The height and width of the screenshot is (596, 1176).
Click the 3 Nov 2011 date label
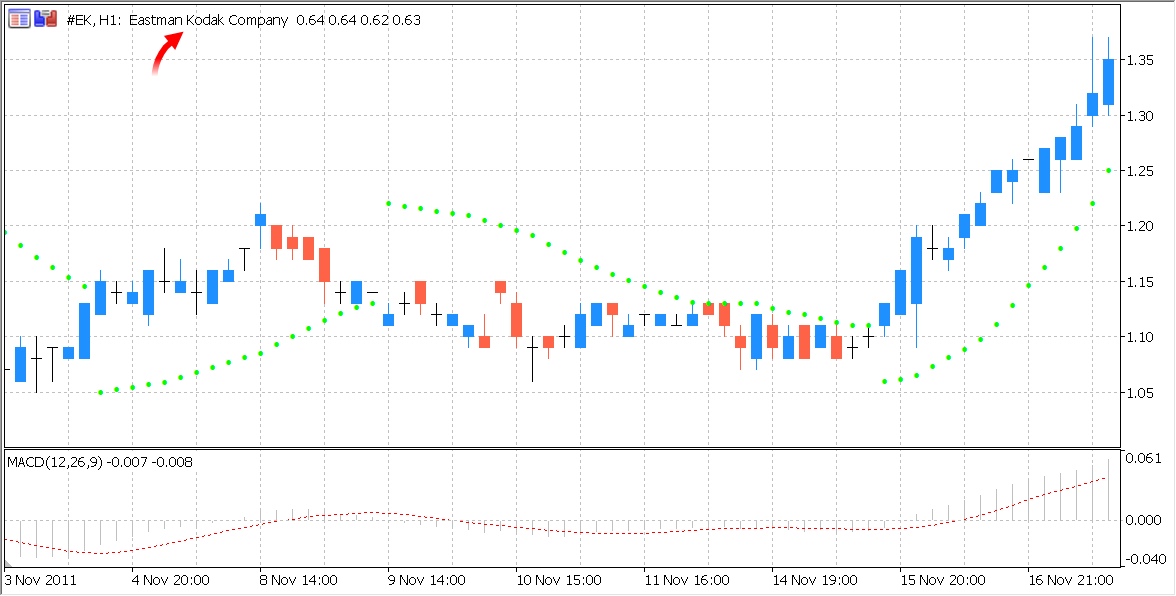pos(41,580)
